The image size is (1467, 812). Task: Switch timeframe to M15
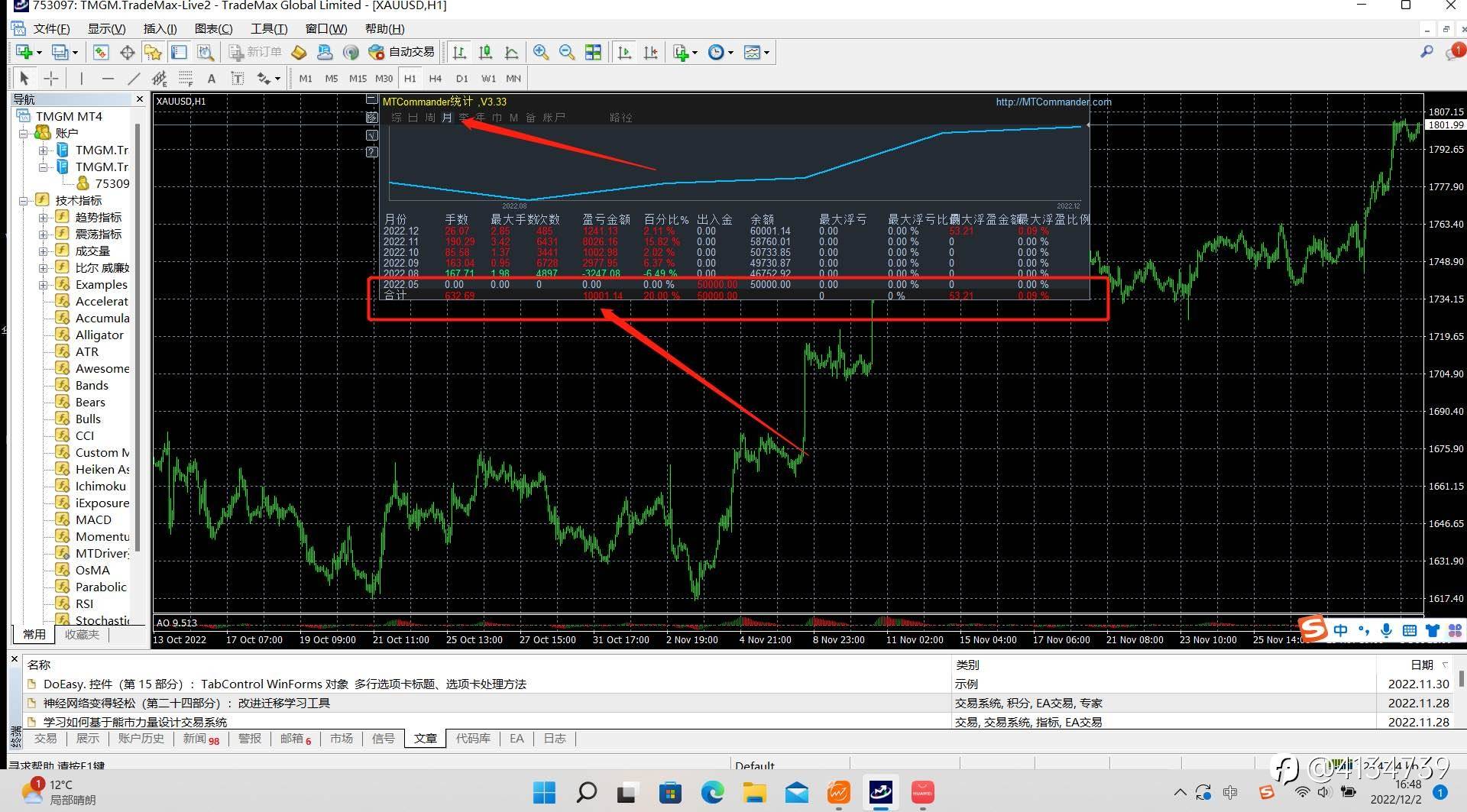358,78
